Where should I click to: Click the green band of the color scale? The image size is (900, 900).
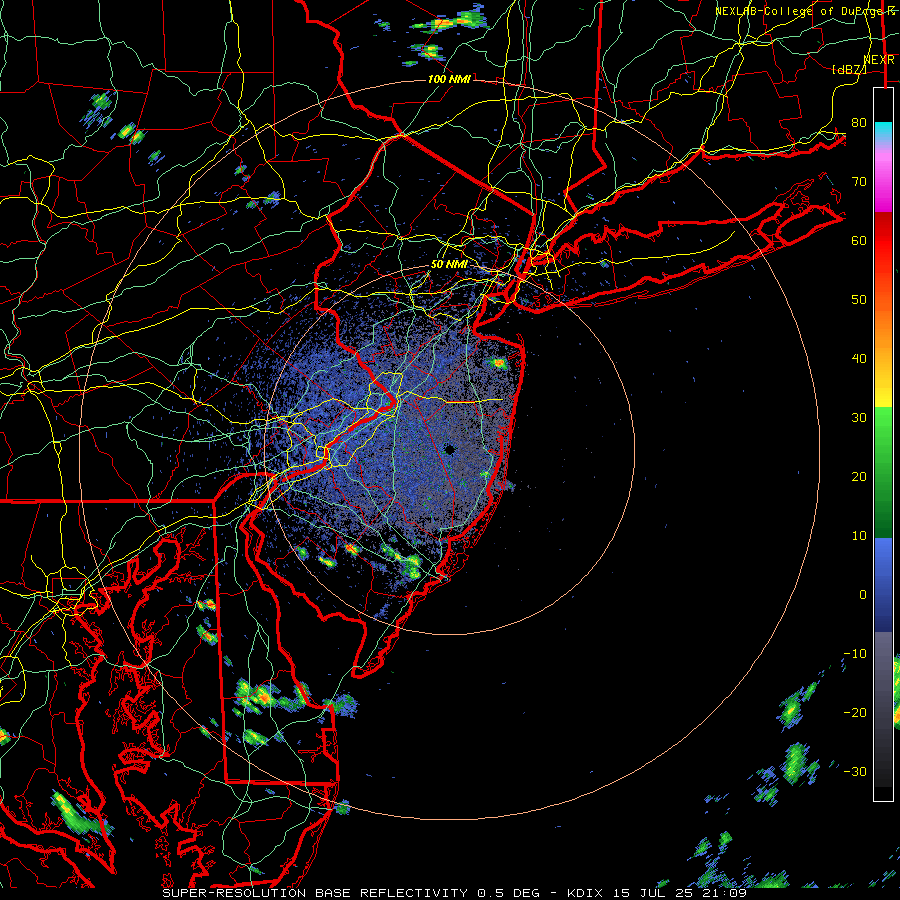pos(883,472)
